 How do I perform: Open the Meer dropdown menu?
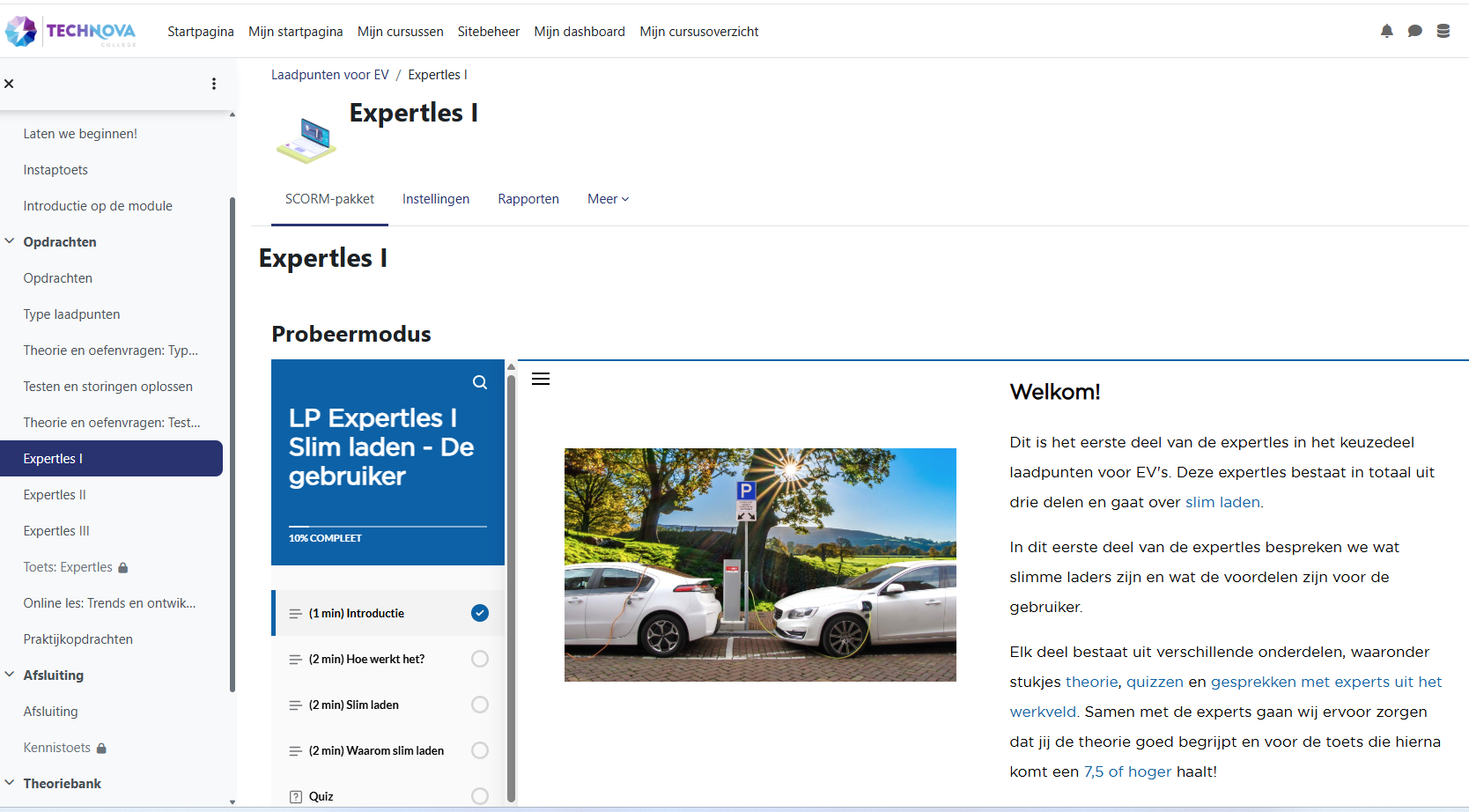608,199
